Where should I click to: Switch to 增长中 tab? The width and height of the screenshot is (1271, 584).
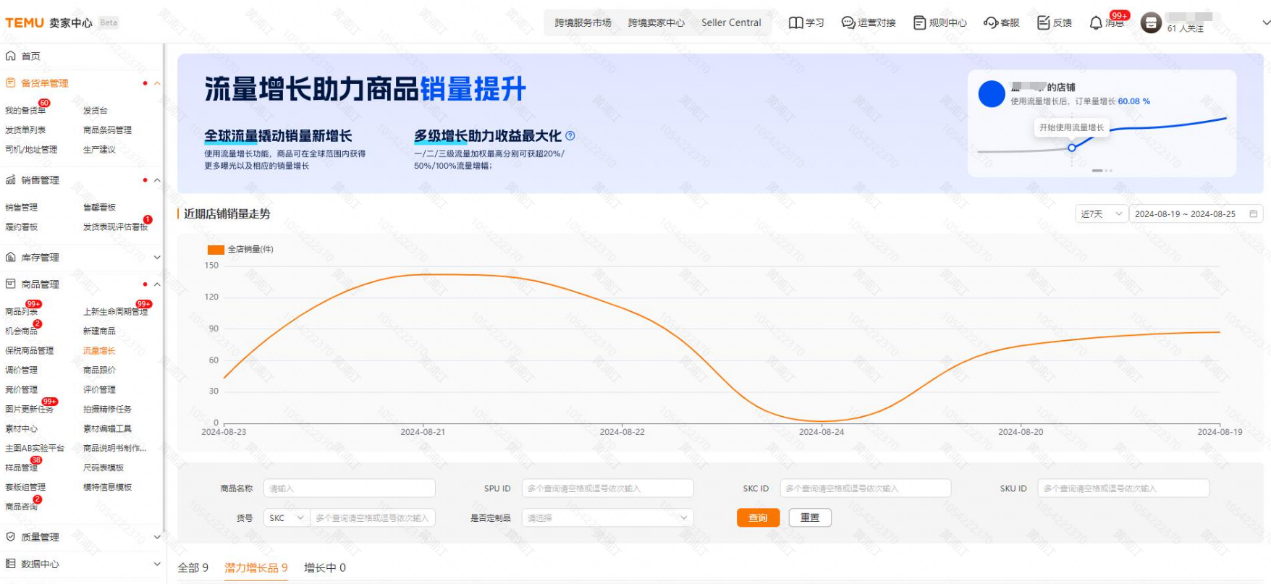(x=324, y=568)
